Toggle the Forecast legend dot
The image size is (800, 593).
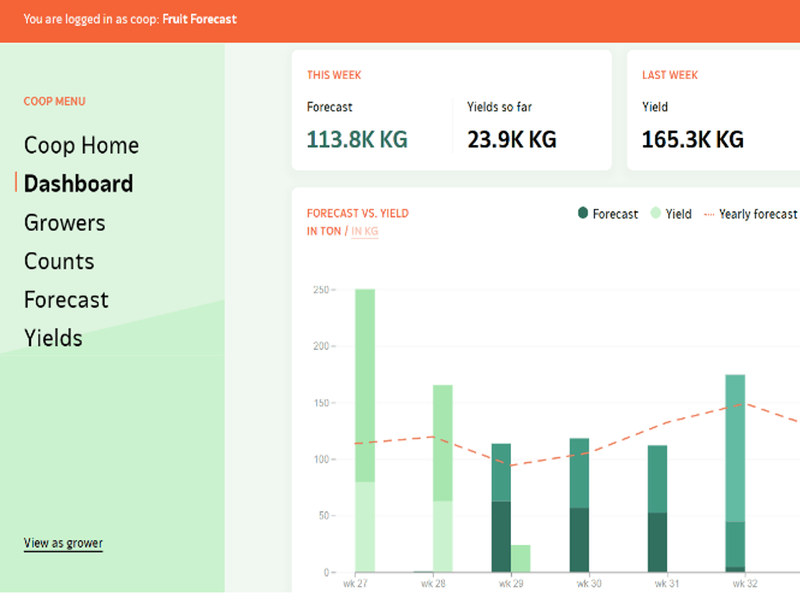pyautogui.click(x=583, y=213)
